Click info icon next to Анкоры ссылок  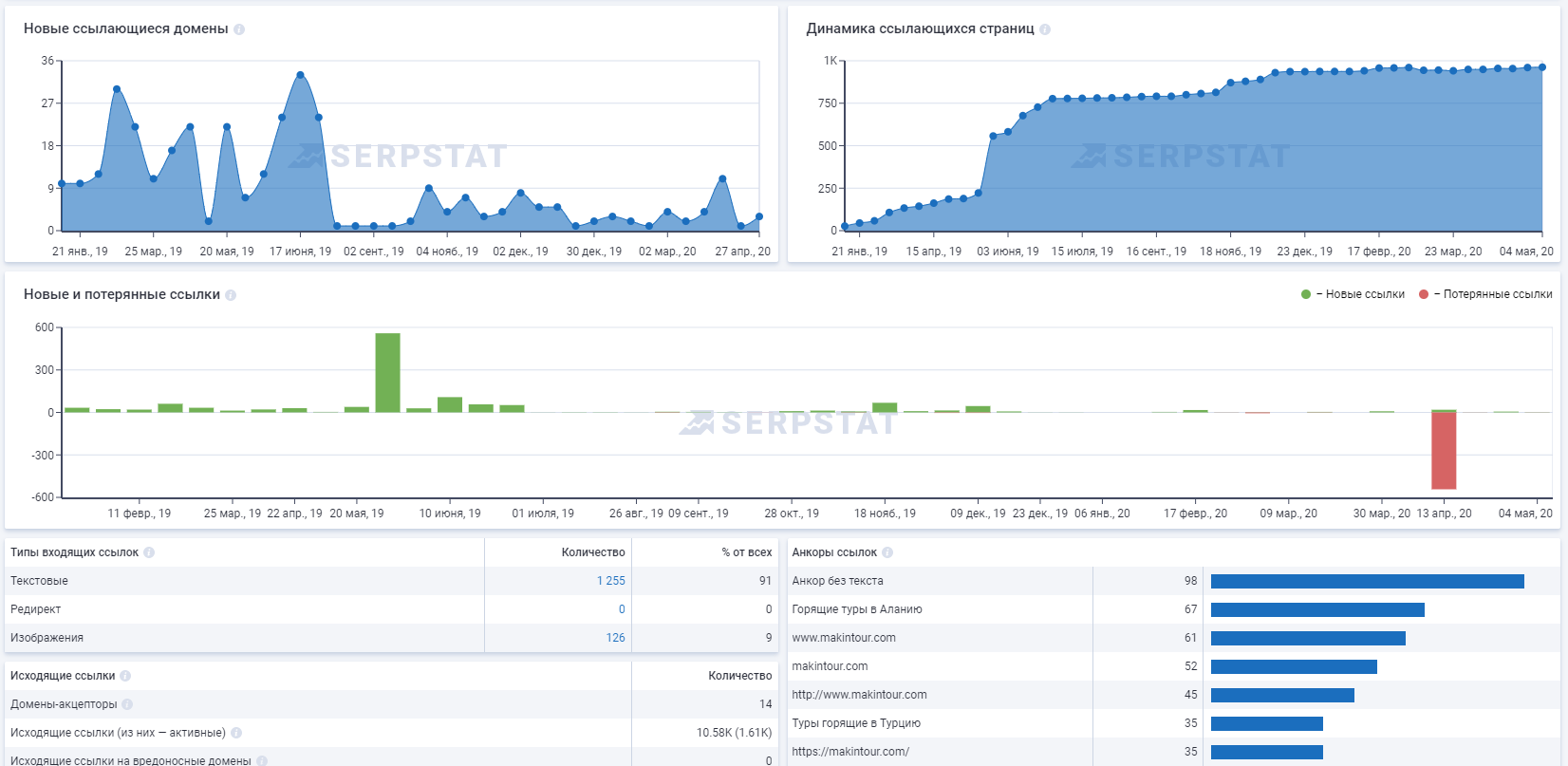pyautogui.click(x=887, y=552)
